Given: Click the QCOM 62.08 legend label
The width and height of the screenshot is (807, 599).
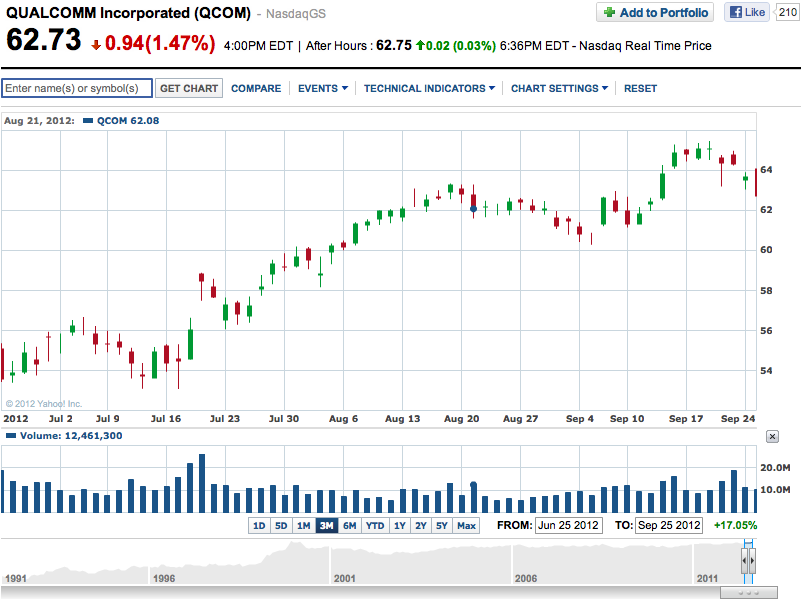Looking at the screenshot, I should coord(128,121).
